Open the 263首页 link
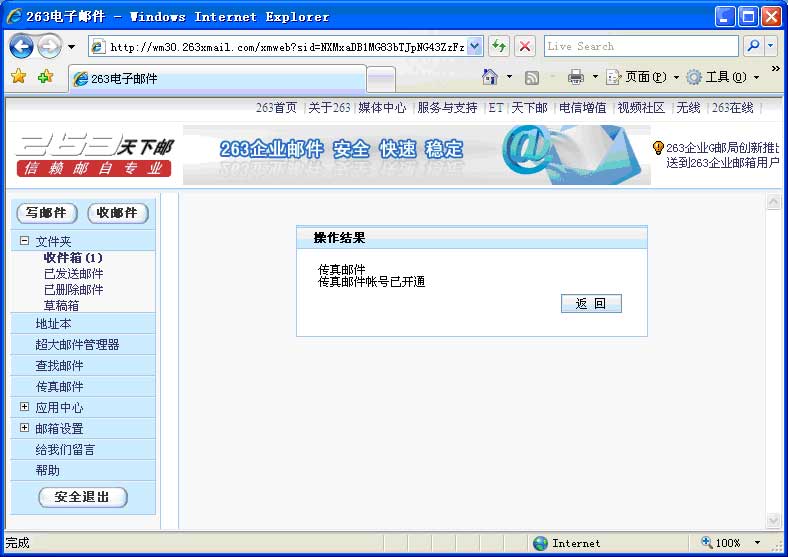Screen dimensions: 788x557 click(276, 108)
